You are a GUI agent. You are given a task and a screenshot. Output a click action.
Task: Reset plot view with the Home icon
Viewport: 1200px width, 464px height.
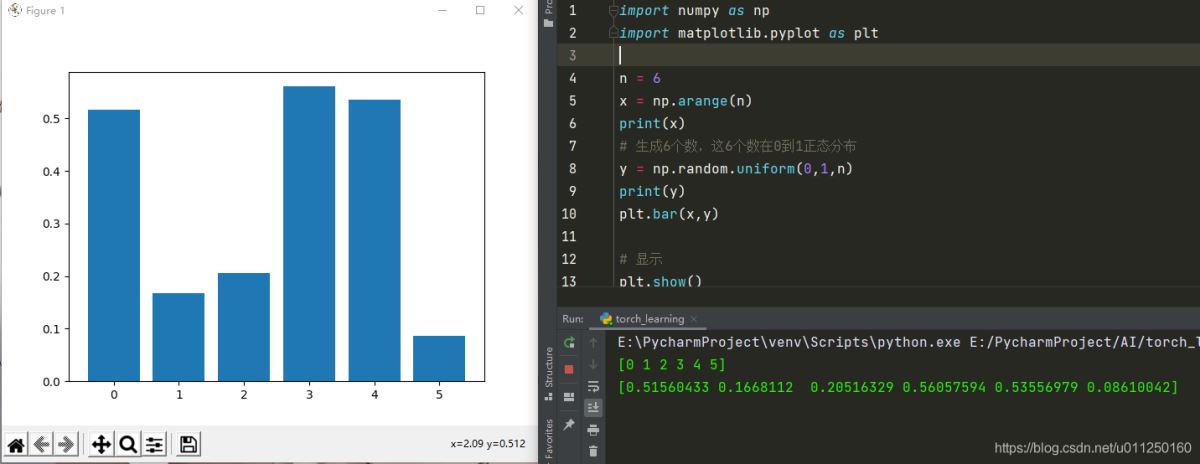tap(16, 444)
